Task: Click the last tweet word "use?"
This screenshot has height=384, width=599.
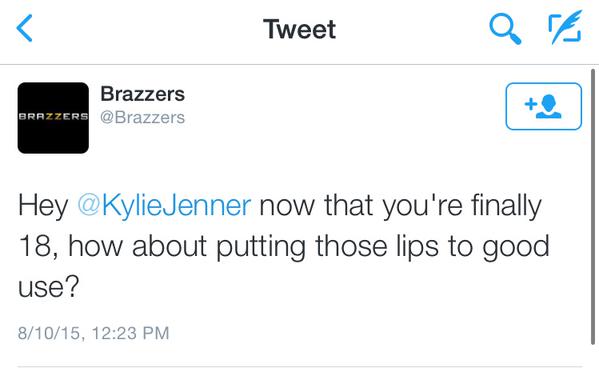Action: click(49, 286)
